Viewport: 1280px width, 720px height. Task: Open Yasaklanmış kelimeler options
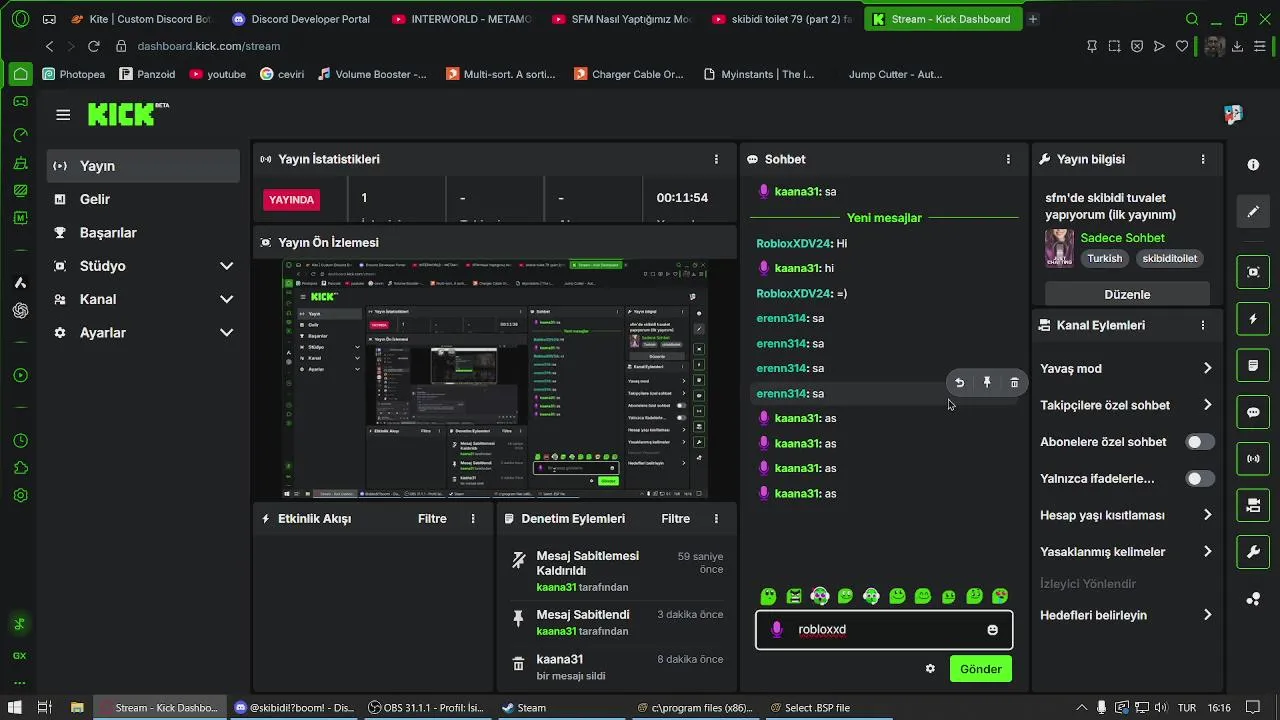click(x=1207, y=552)
